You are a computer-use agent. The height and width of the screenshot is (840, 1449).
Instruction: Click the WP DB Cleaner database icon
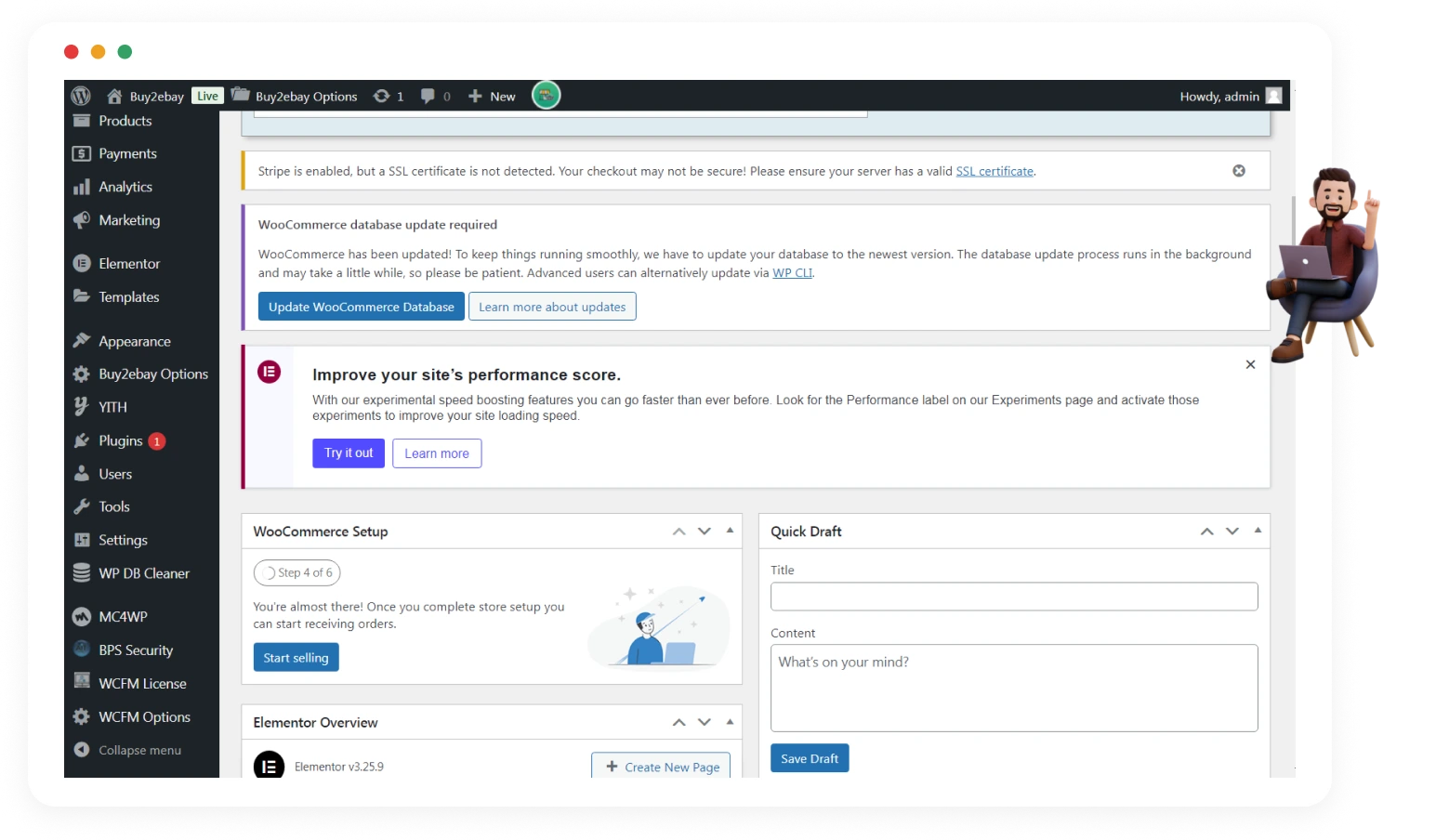point(82,573)
